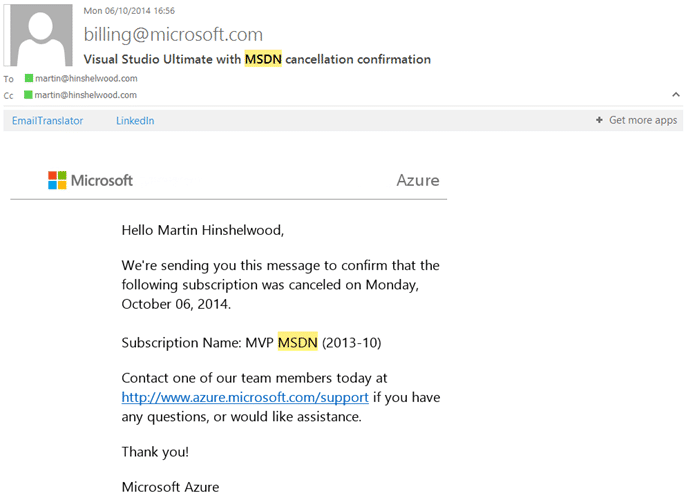Image resolution: width=684 pixels, height=500 pixels.
Task: Click the highlighted MSDN word in the subject line
Action: click(263, 59)
